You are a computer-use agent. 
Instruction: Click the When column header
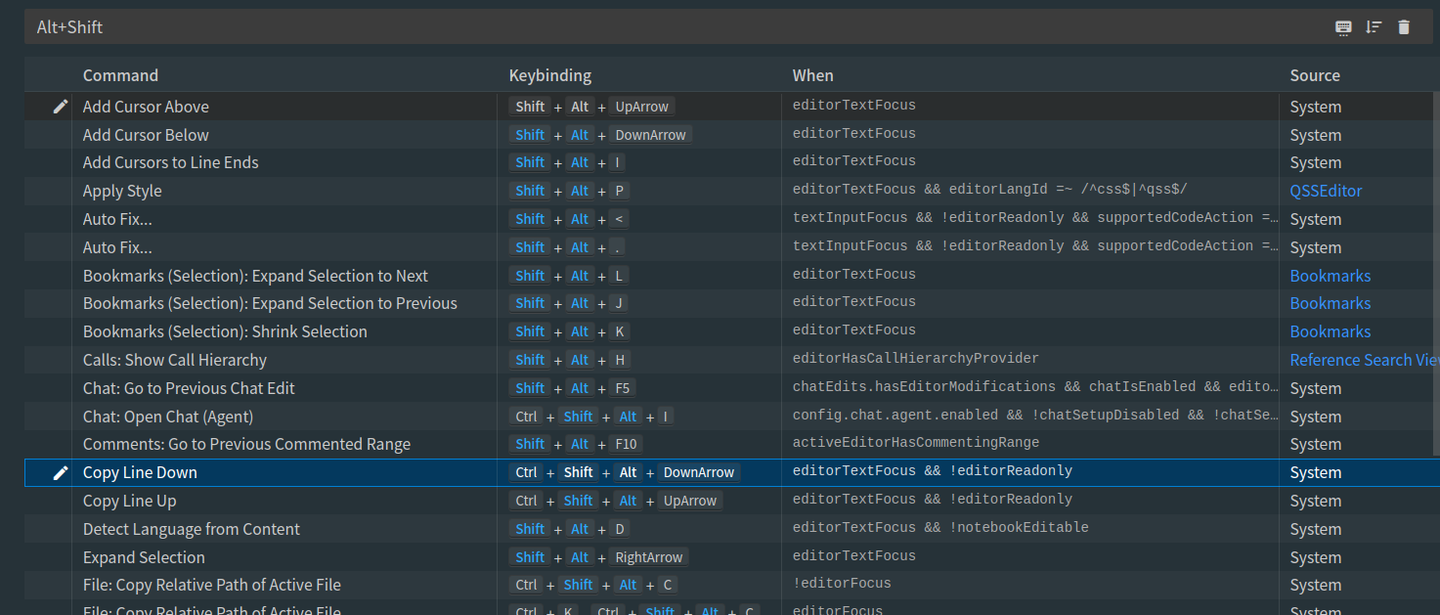pyautogui.click(x=813, y=75)
